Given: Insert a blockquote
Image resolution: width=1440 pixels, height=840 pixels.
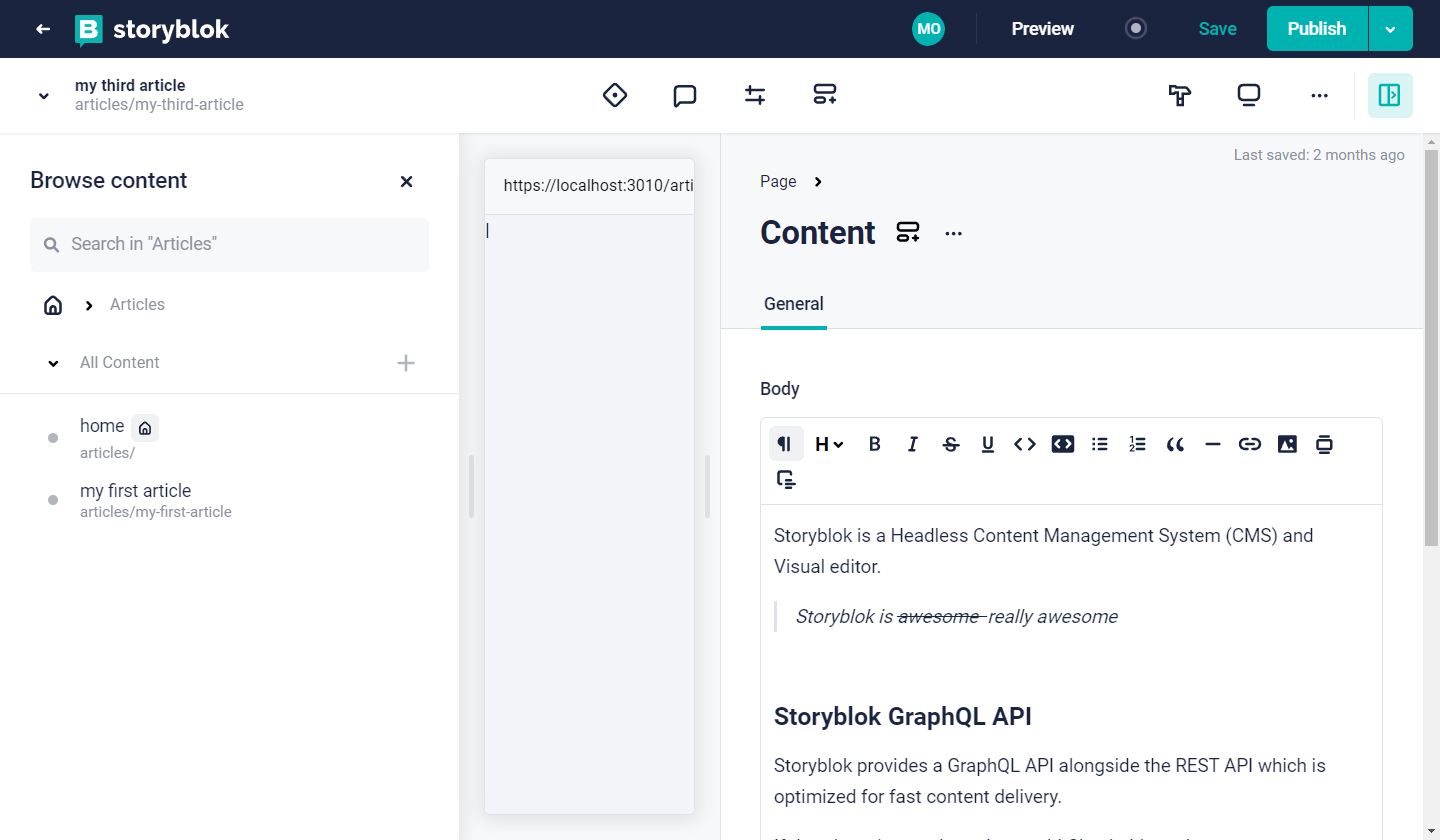Looking at the screenshot, I should coord(1175,444).
